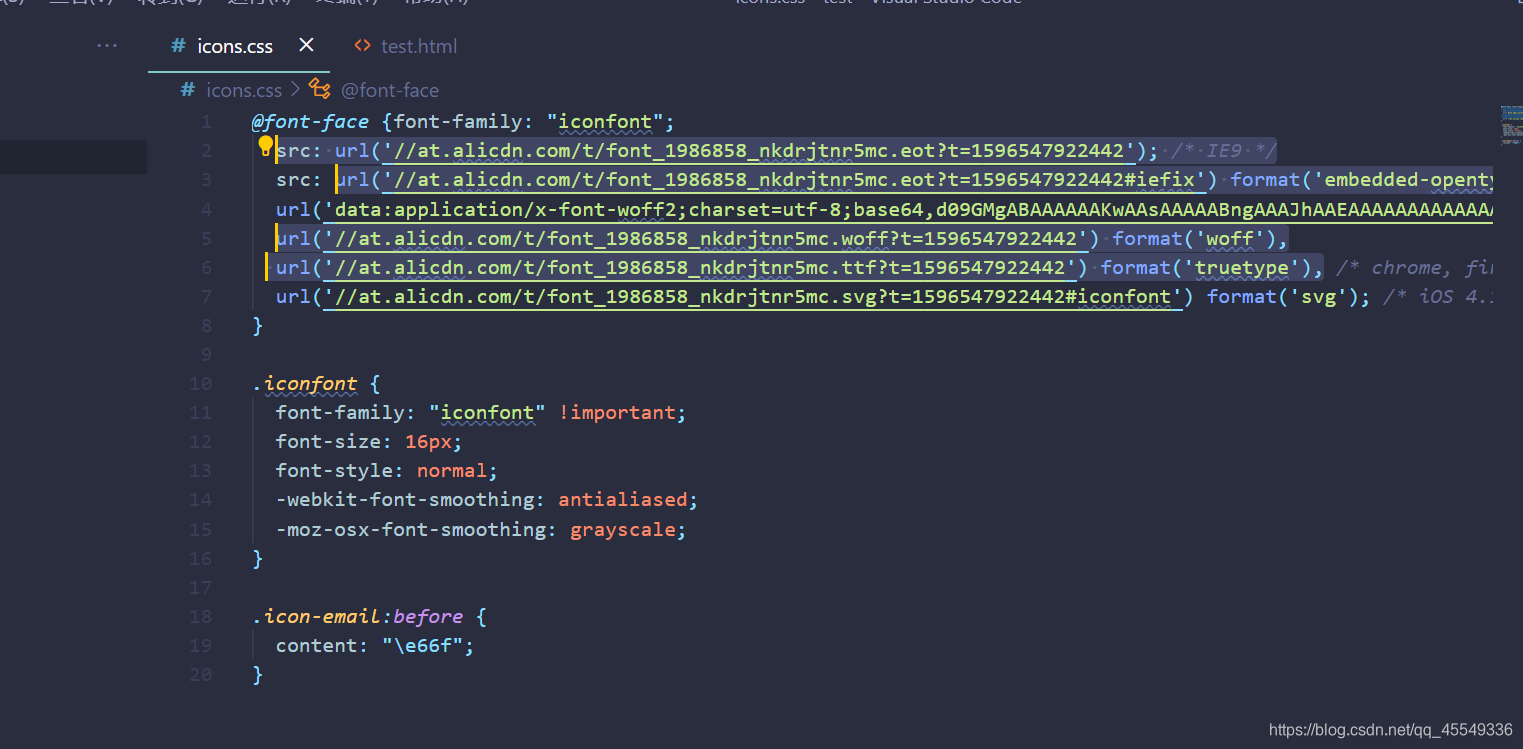Click the 'grayscale' value on line 15

click(623, 529)
